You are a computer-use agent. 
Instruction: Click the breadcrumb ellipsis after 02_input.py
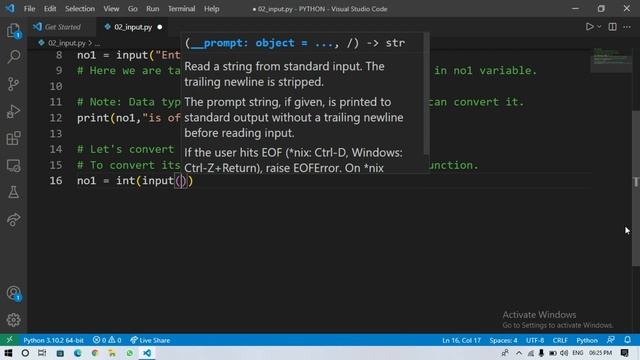pyautogui.click(x=97, y=43)
